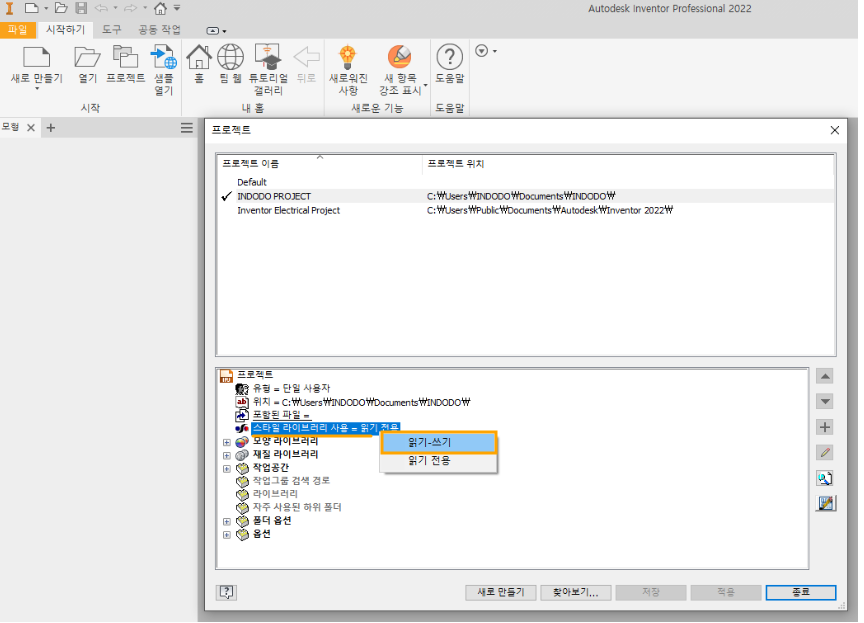The image size is (864, 623).
Task: Click the dialog help question button
Action: click(x=226, y=592)
